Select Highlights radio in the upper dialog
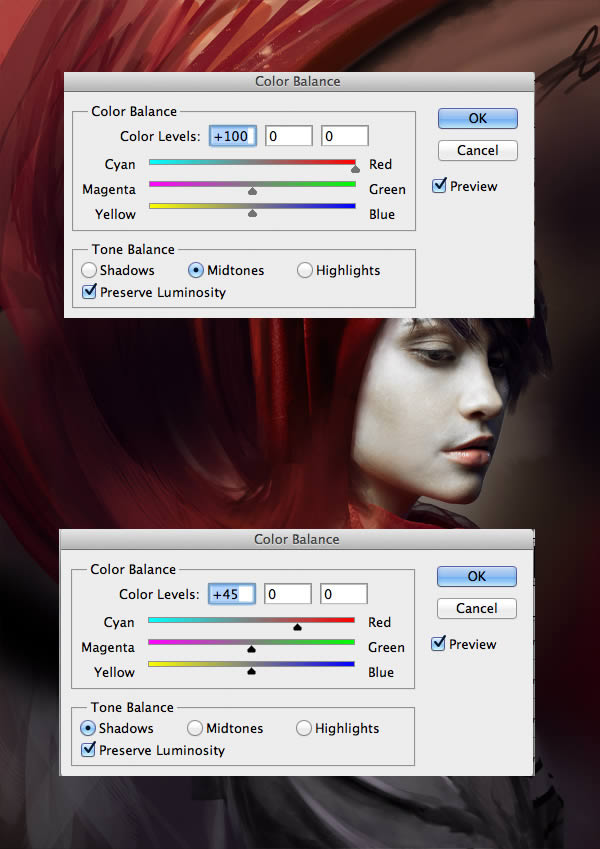The image size is (600, 849). pyautogui.click(x=305, y=270)
